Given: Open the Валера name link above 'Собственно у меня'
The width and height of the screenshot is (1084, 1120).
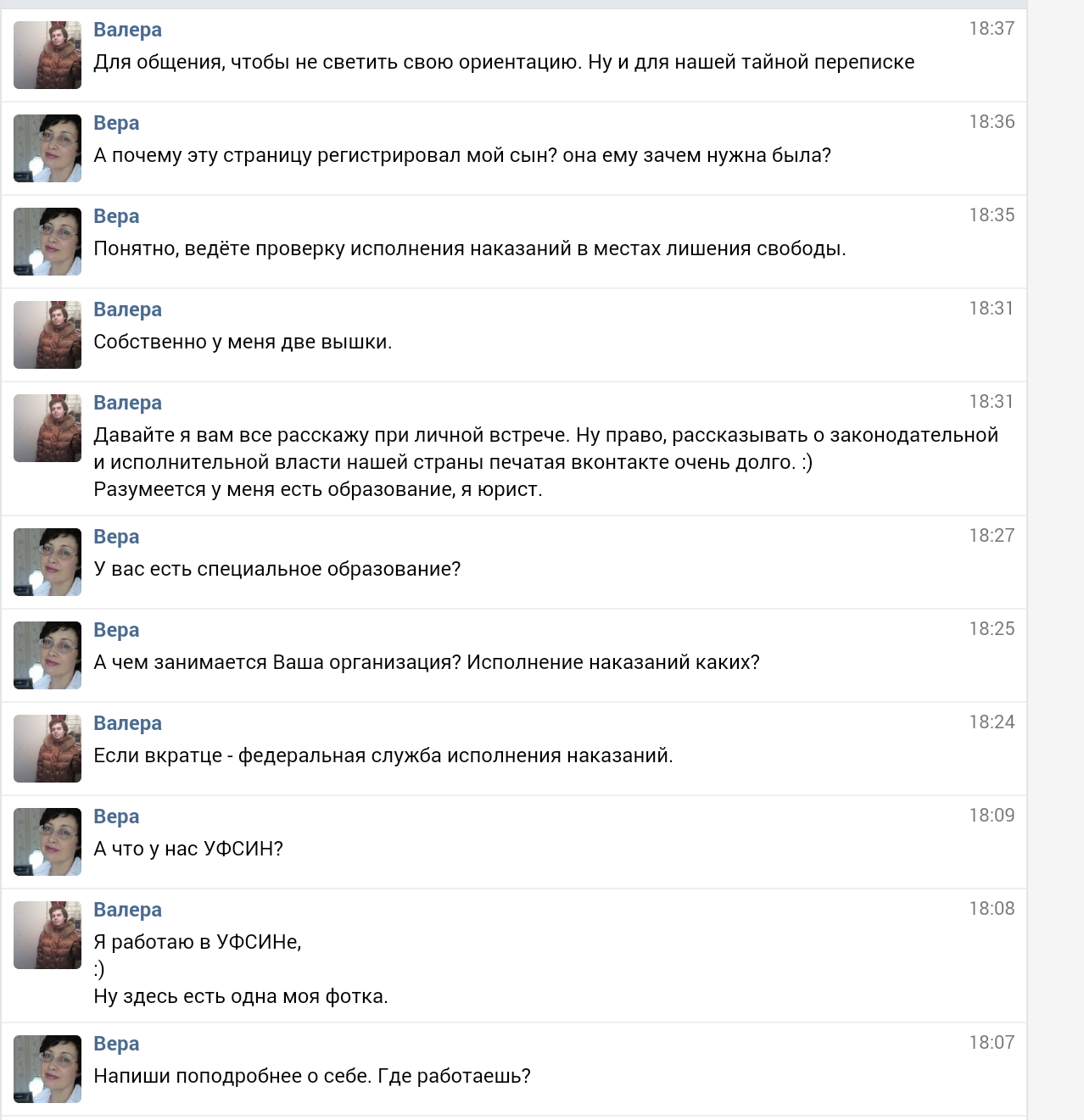Looking at the screenshot, I should pyautogui.click(x=127, y=309).
